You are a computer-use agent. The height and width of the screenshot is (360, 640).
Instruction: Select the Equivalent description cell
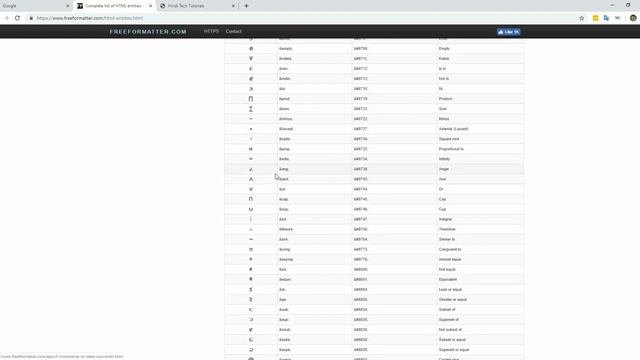tap(480, 280)
